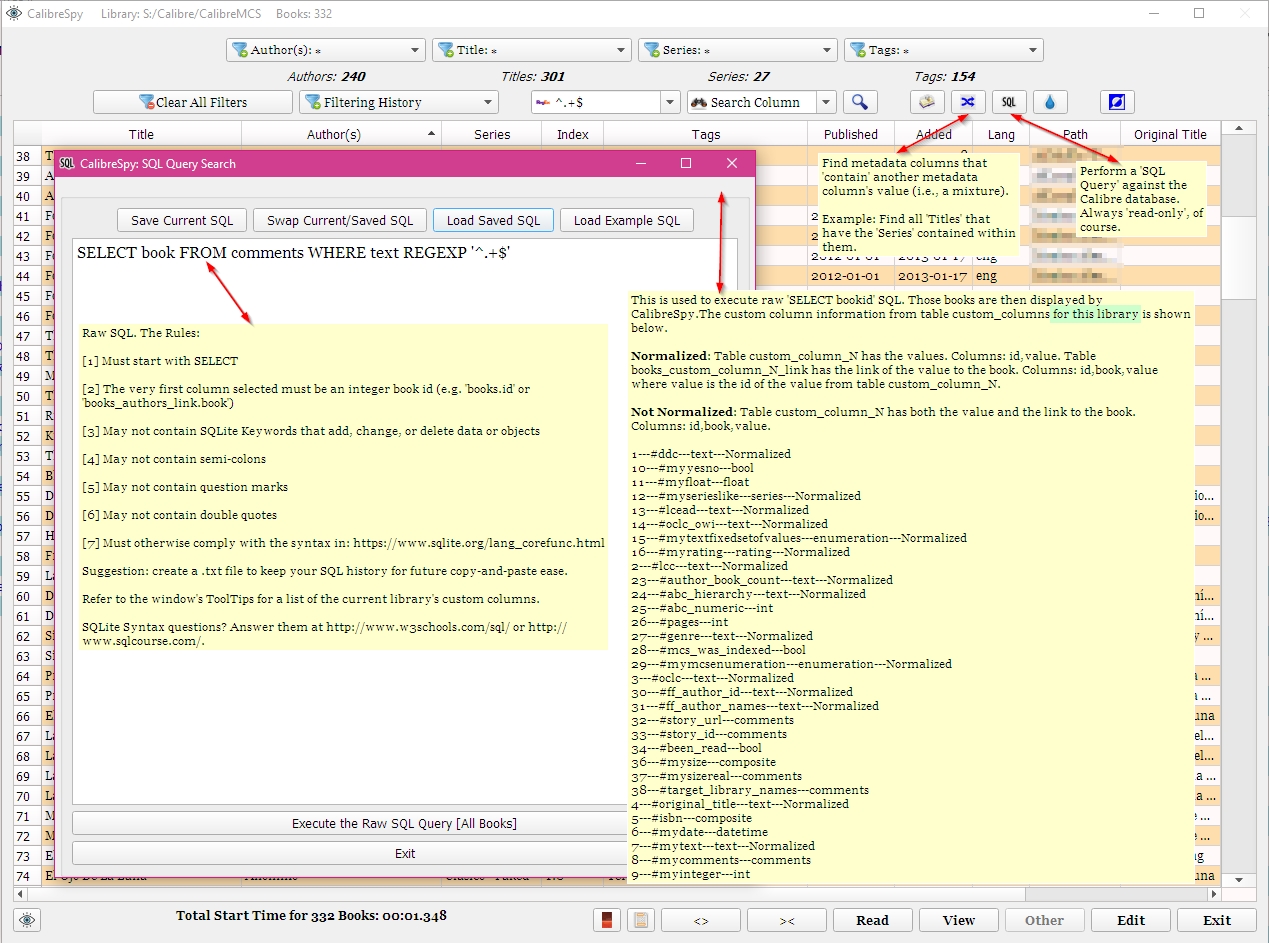Click the Edit button
1269x943 pixels.
(1131, 920)
